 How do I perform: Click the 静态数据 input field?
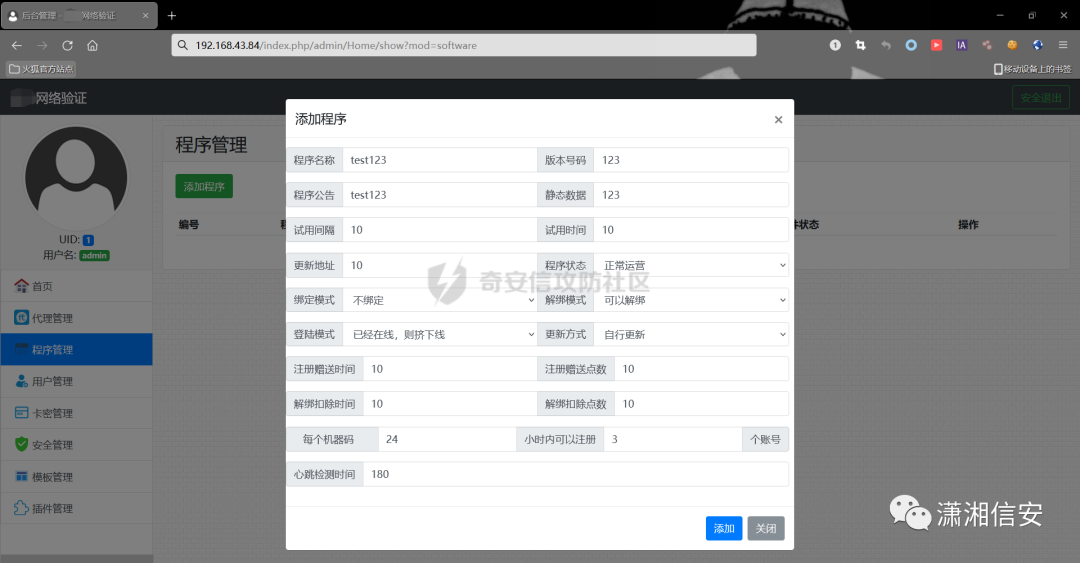click(691, 195)
